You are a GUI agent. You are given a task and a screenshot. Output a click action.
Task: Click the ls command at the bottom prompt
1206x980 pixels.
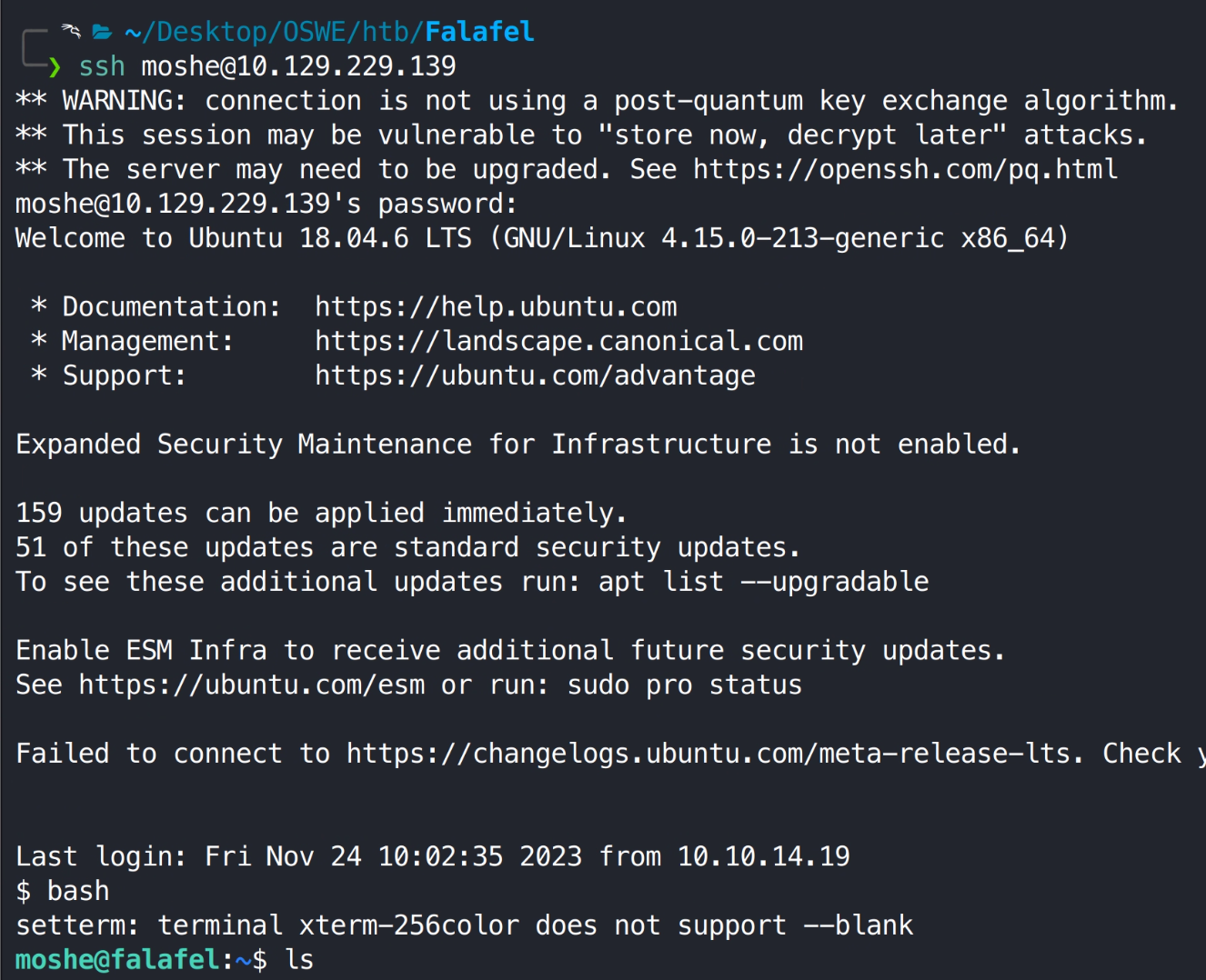point(299,960)
